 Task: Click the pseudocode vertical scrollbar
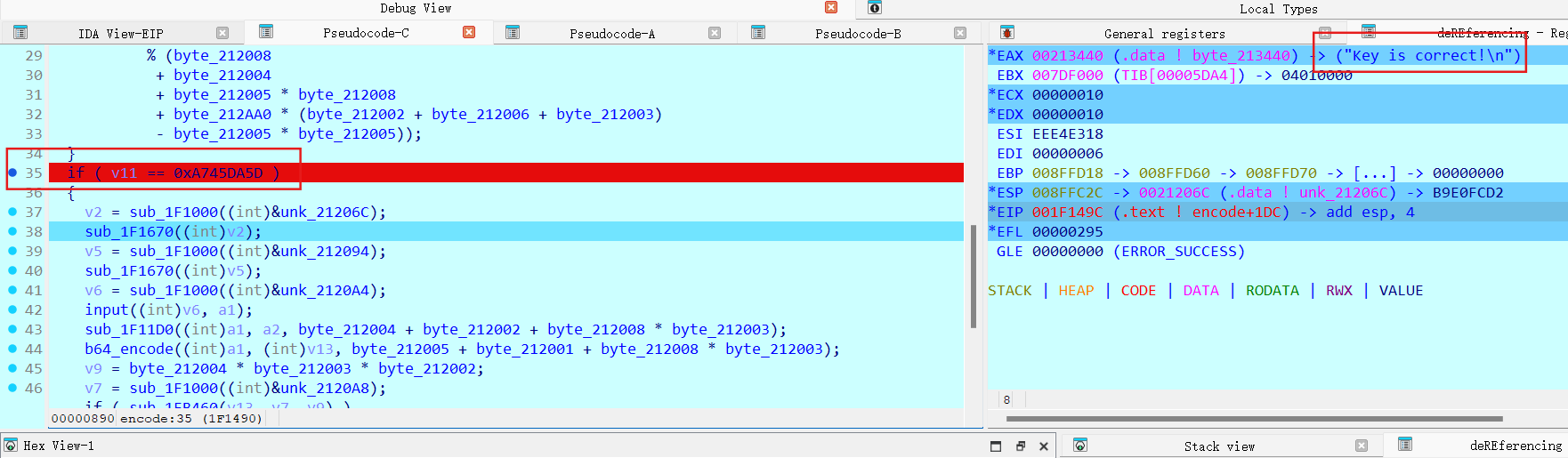coord(973,276)
